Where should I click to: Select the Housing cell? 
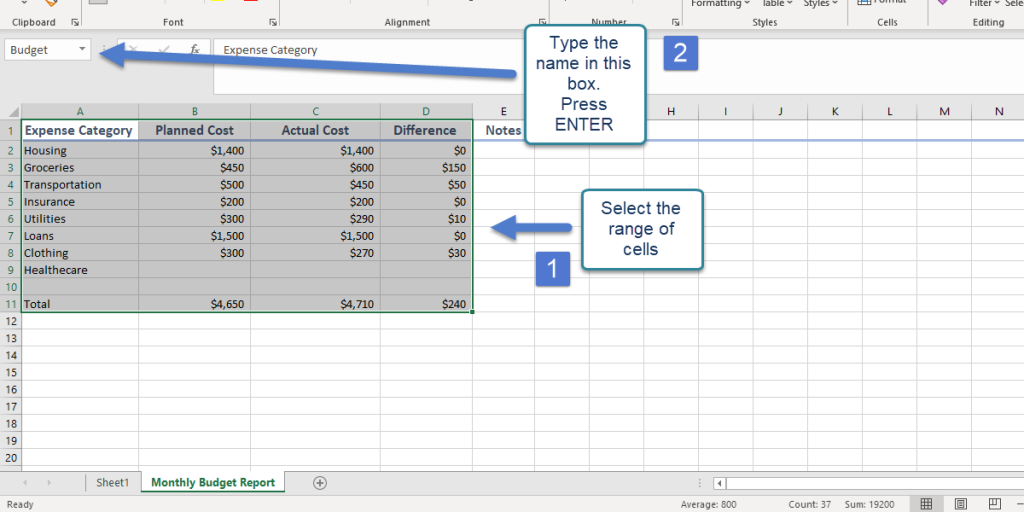point(80,150)
